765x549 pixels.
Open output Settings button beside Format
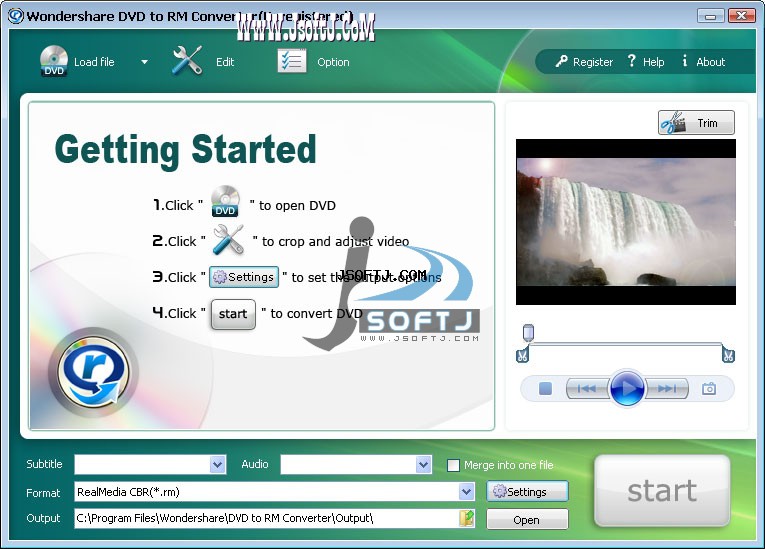527,491
